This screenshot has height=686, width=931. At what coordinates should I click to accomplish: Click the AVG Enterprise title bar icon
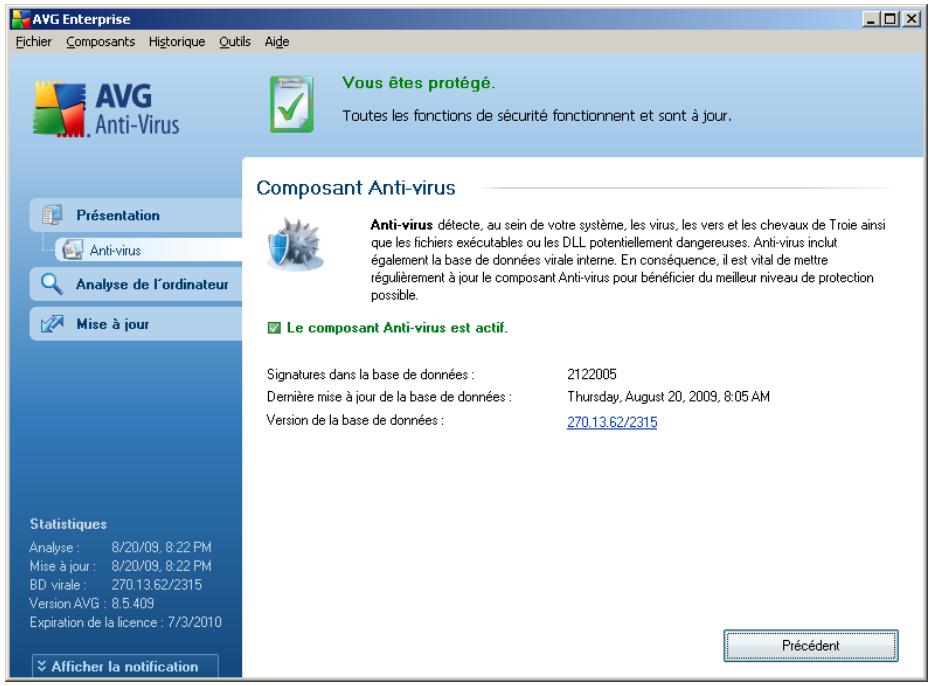click(x=20, y=19)
